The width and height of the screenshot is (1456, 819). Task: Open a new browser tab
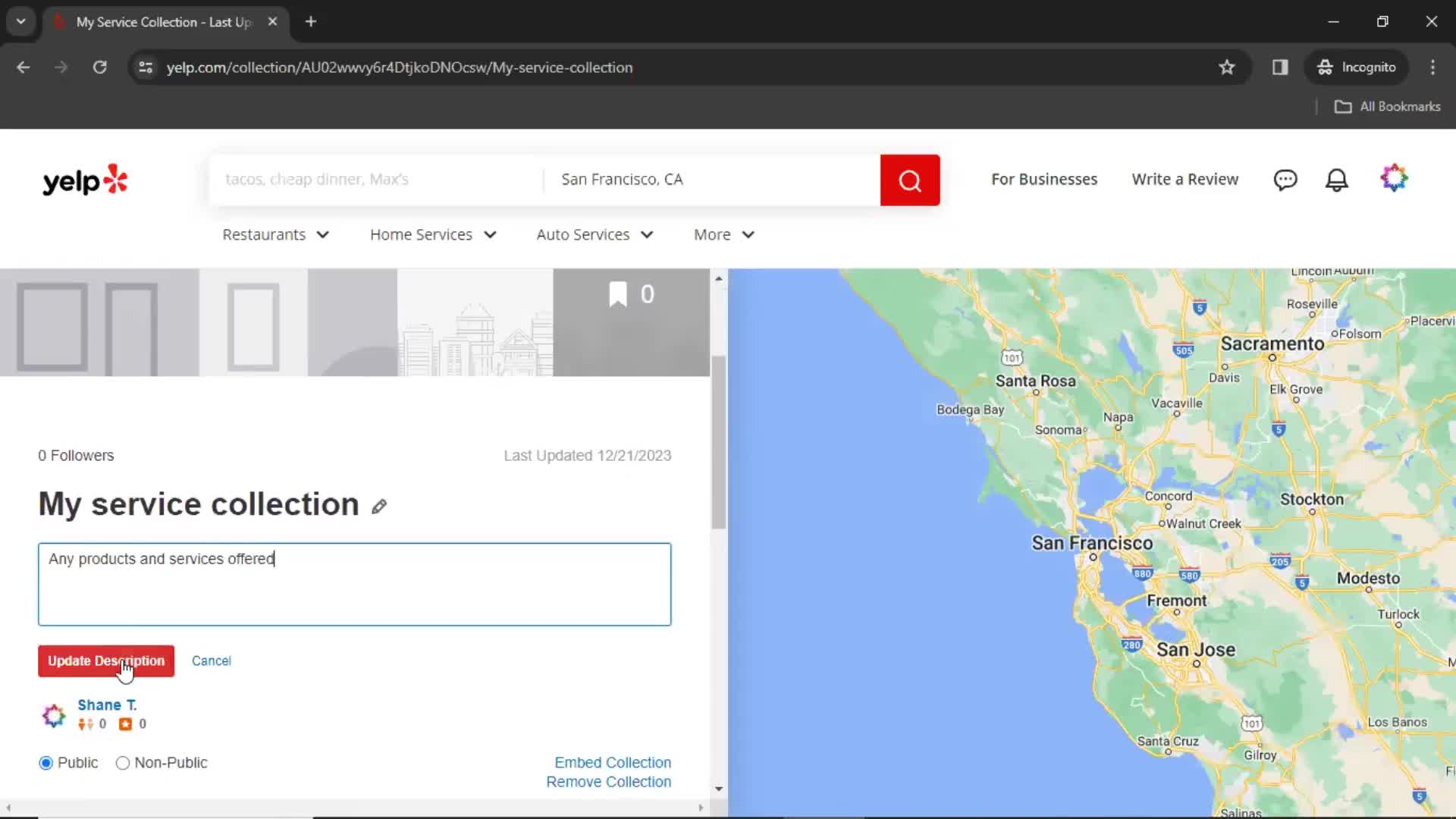311,22
